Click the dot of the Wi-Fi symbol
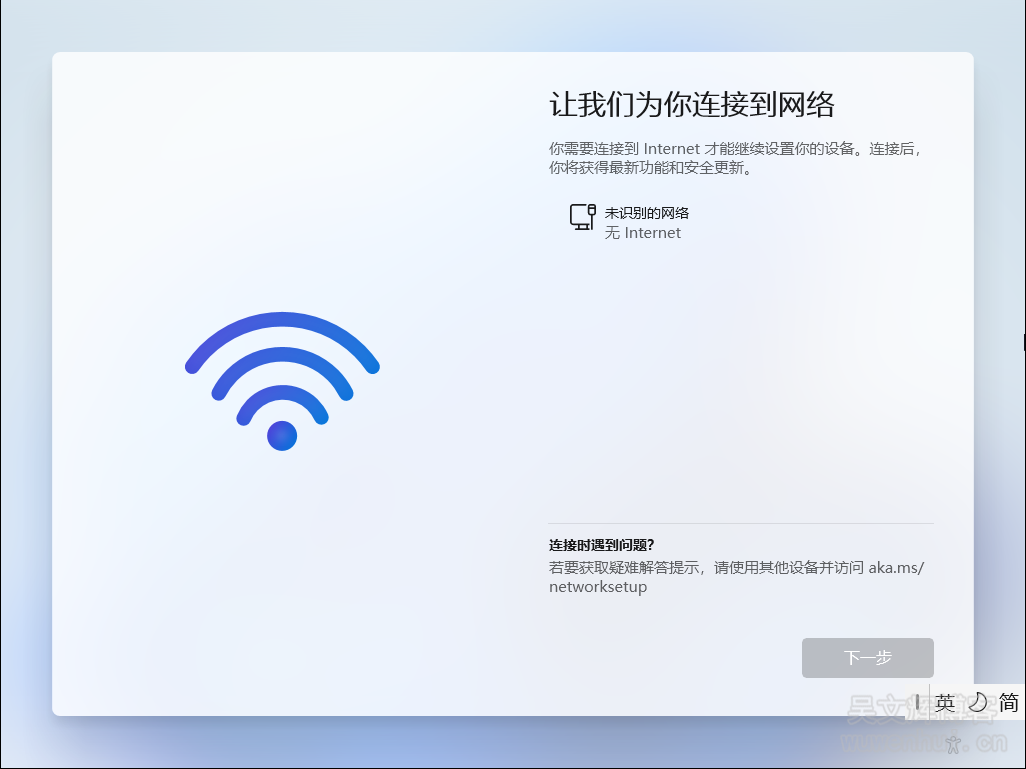This screenshot has width=1026, height=769. coord(282,436)
